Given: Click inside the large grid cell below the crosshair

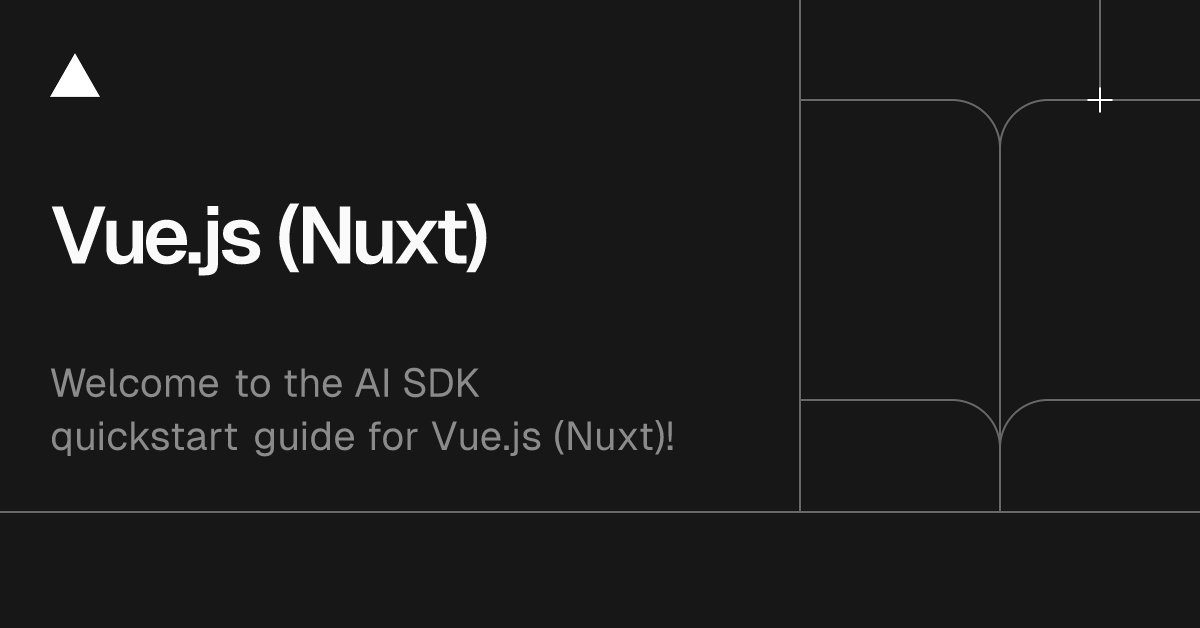Looking at the screenshot, I should [x=1100, y=250].
